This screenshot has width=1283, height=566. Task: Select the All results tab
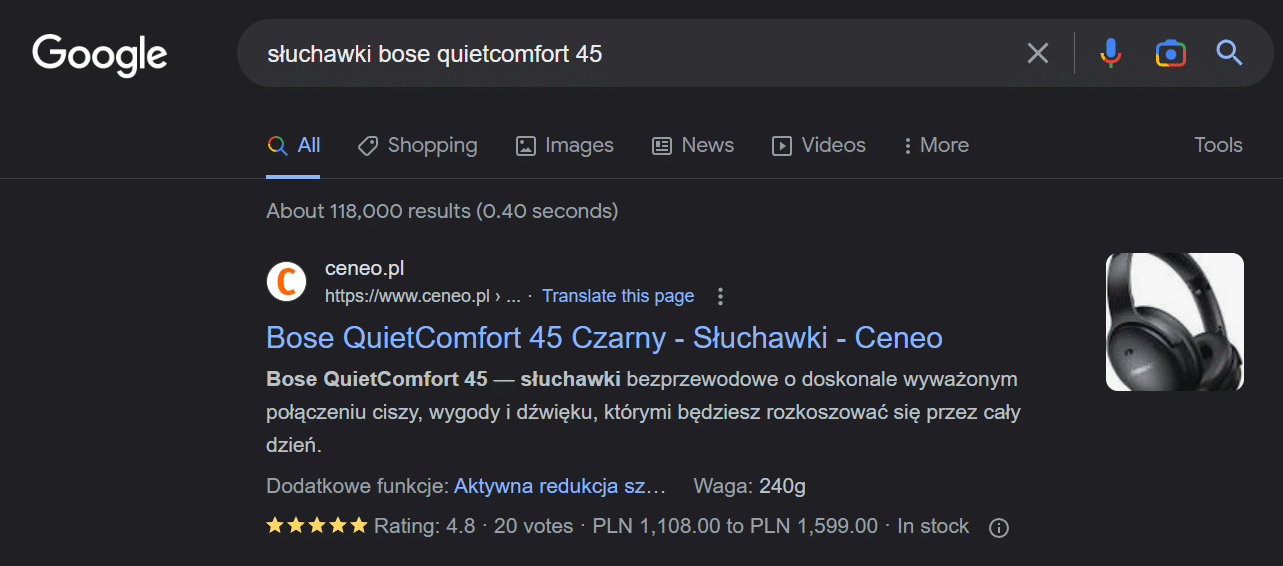click(293, 145)
